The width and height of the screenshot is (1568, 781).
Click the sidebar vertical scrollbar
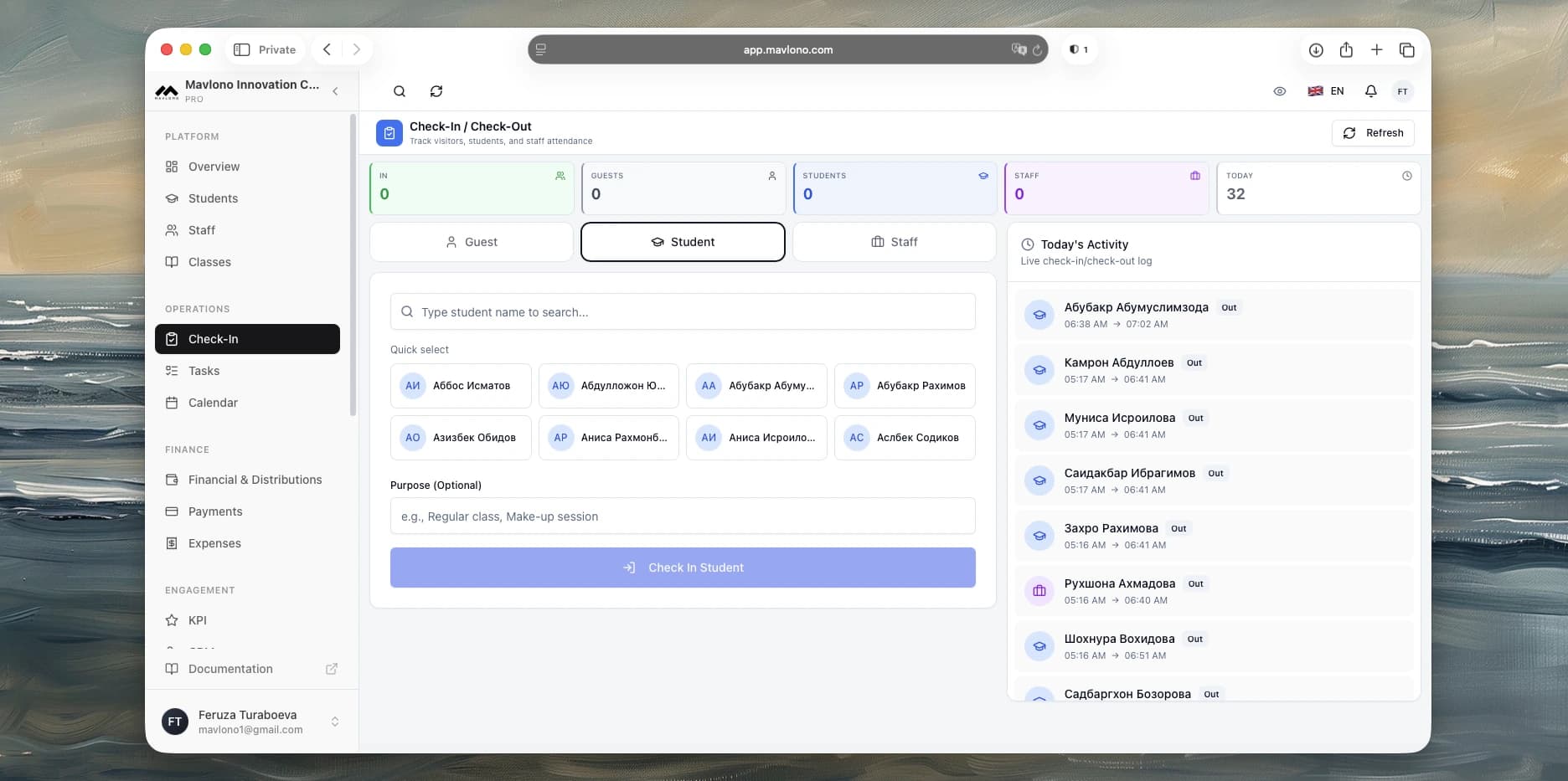pos(353,265)
